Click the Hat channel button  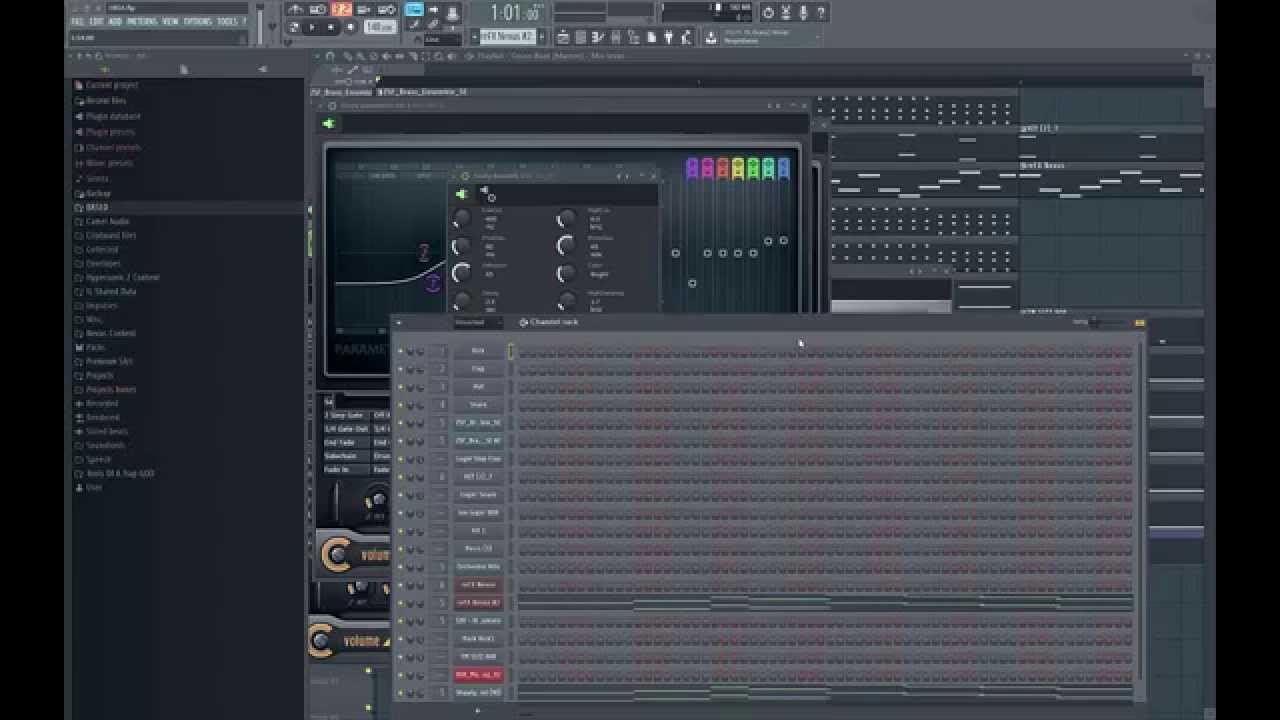click(x=478, y=387)
